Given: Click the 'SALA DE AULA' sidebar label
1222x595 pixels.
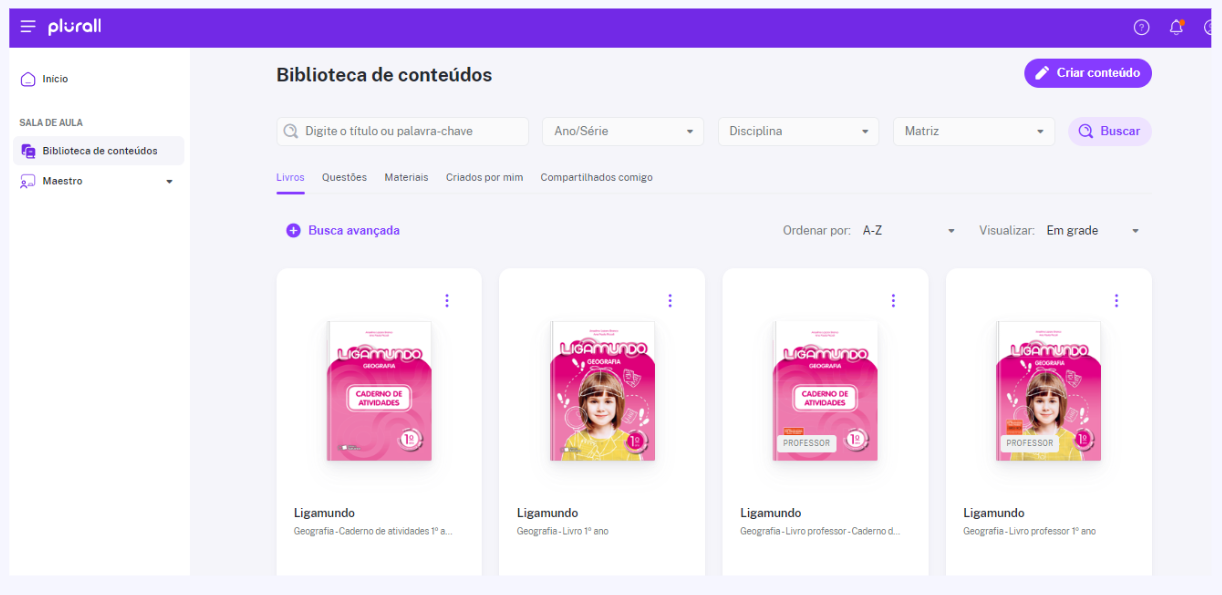Looking at the screenshot, I should coord(51,123).
